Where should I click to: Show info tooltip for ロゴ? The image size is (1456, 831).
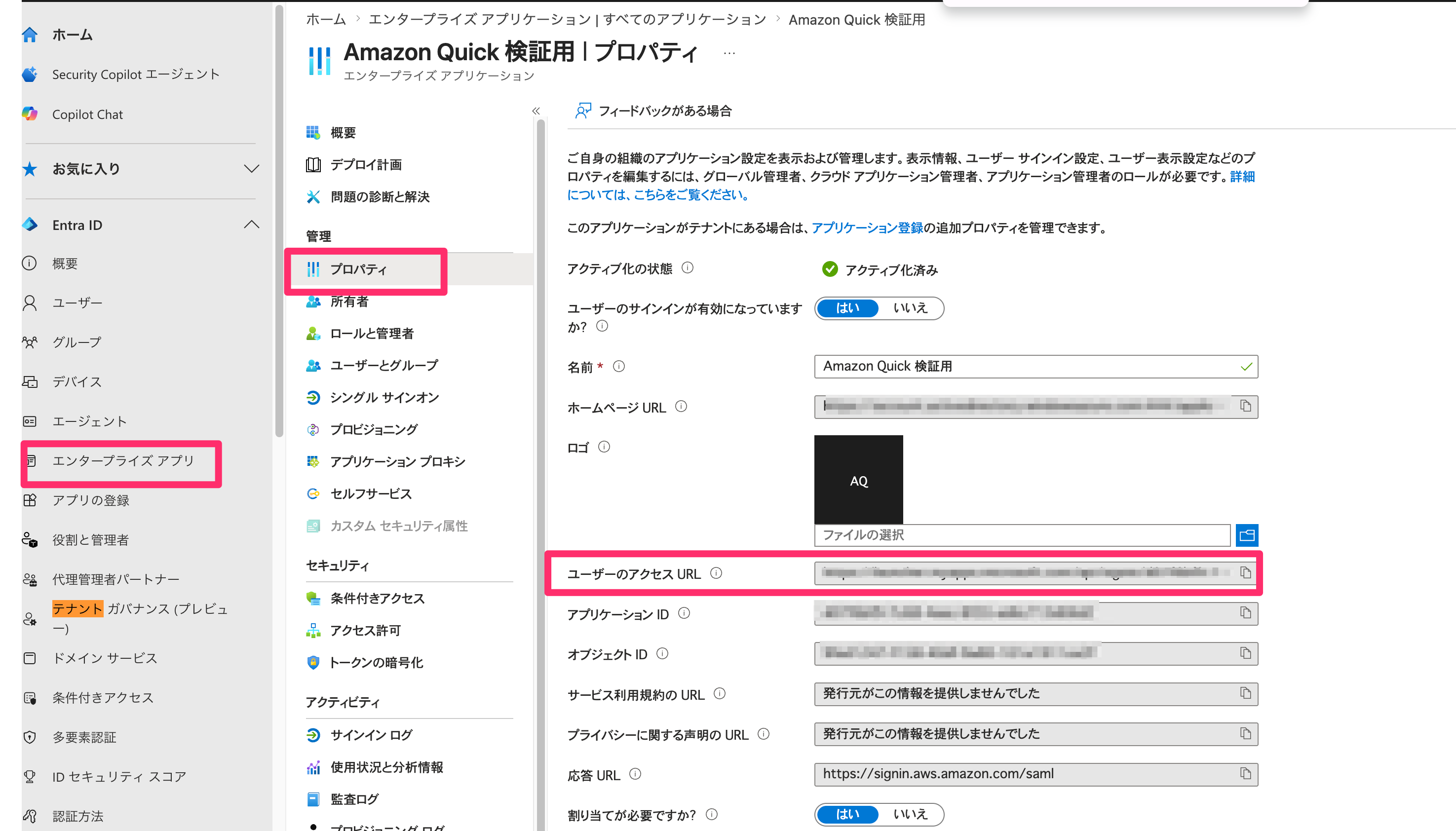coord(604,447)
